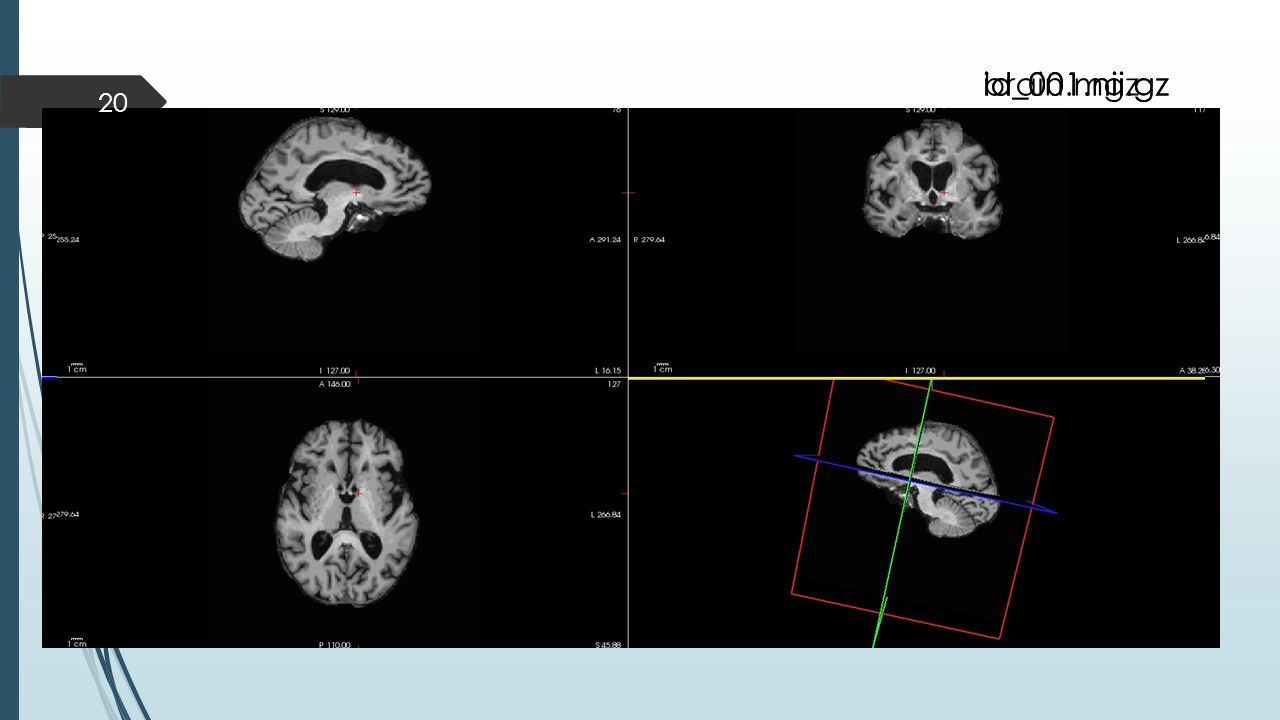Click the 'P 110.00' label in axial view

334,645
